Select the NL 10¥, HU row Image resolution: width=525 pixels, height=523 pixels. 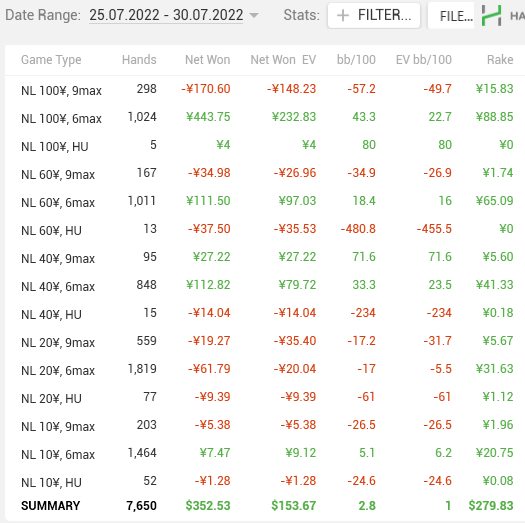tap(265, 481)
